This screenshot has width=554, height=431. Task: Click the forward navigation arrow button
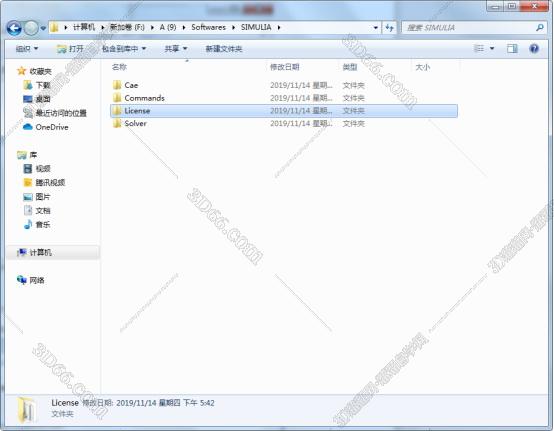pyautogui.click(x=31, y=28)
